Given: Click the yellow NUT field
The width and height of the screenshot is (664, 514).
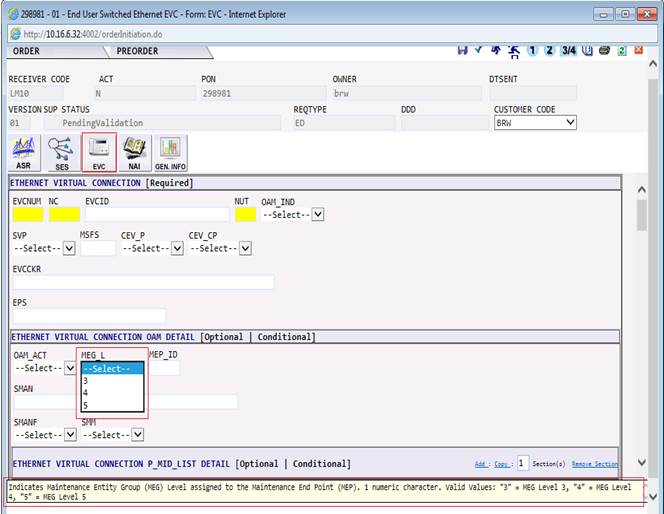Looking at the screenshot, I should pos(246,214).
